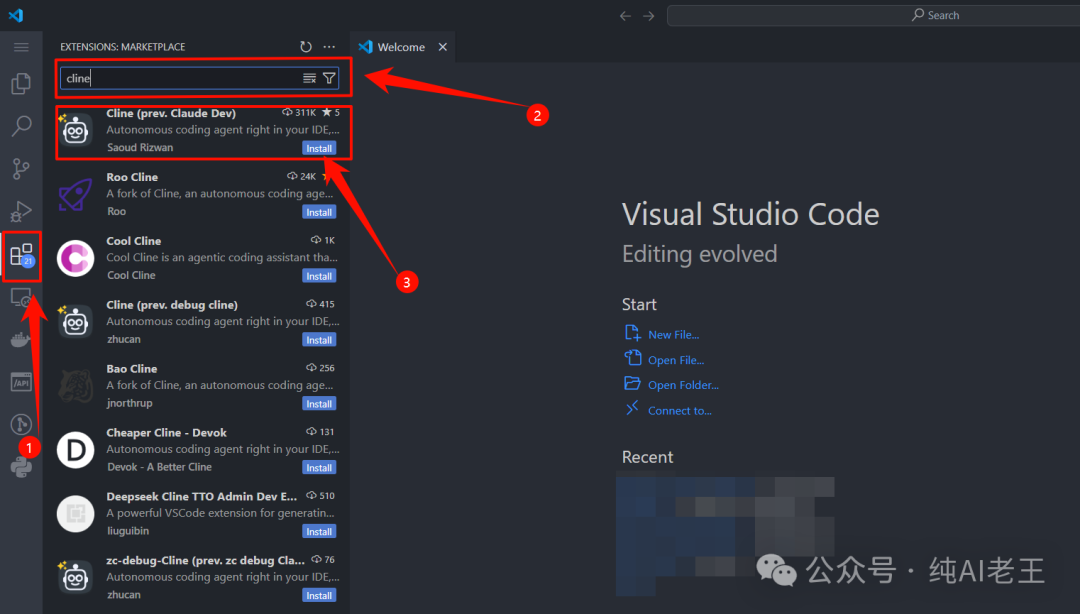Click Connect to... link
Image resolution: width=1080 pixels, height=614 pixels.
(x=680, y=411)
